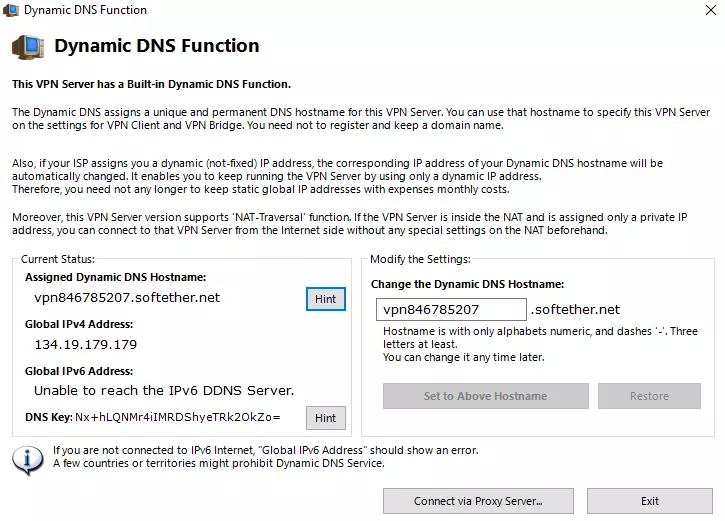Select the vpn846785207.softether.net assigned hostname text

127,297
